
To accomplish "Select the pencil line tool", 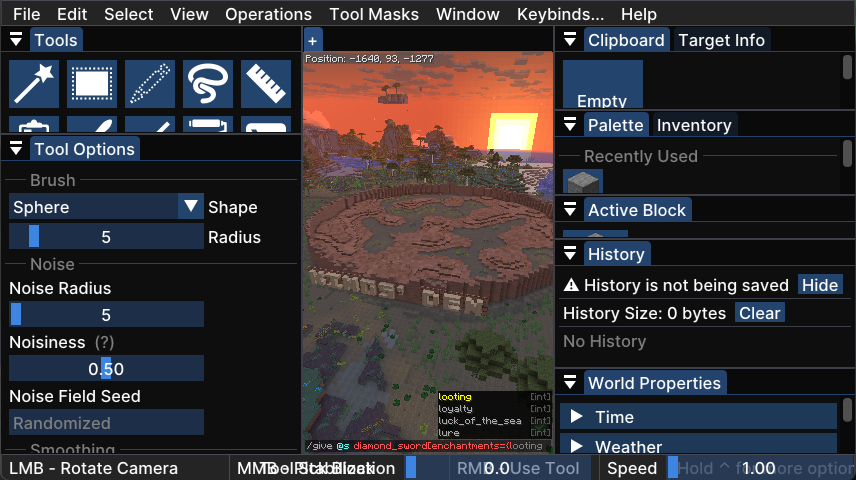I will [150, 84].
